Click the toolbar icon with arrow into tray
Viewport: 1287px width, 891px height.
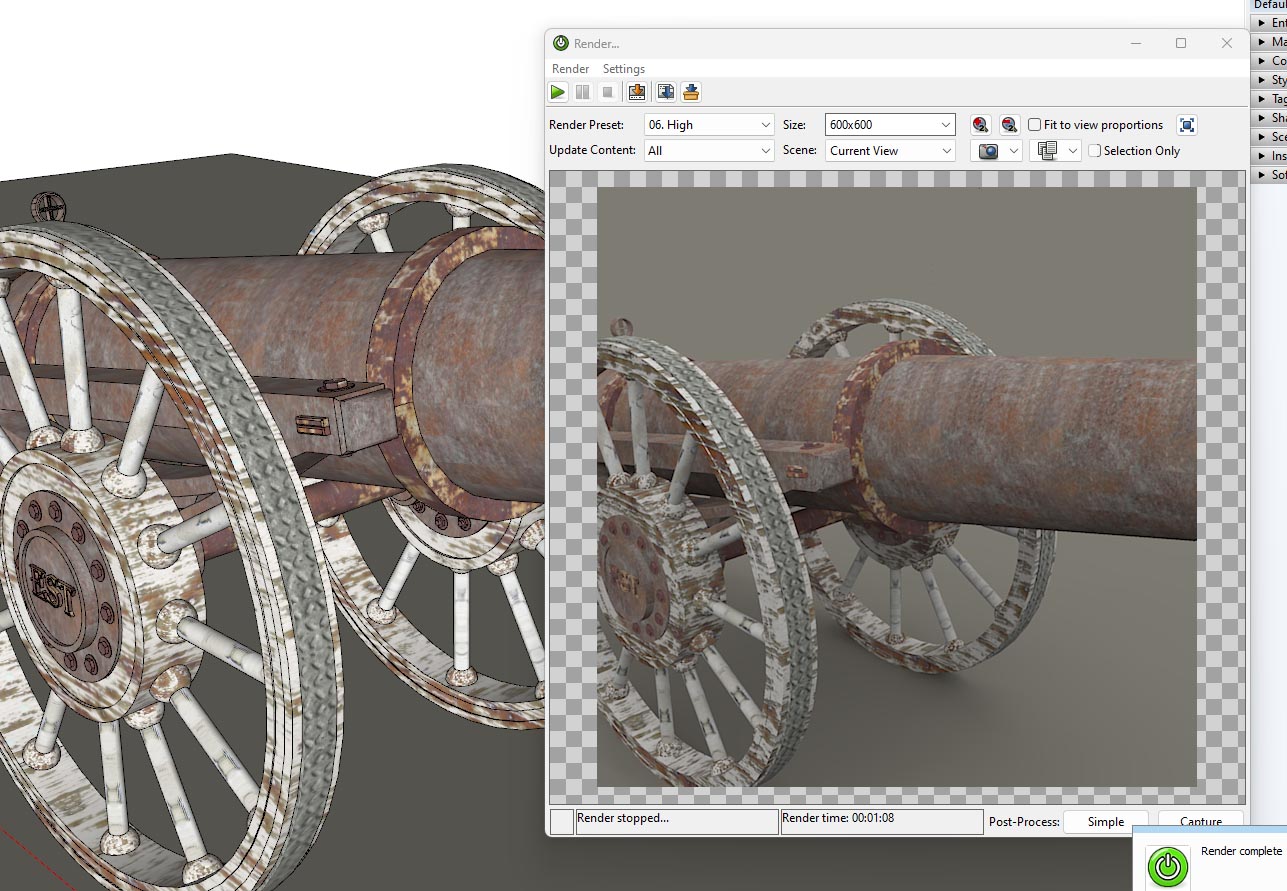[x=691, y=92]
